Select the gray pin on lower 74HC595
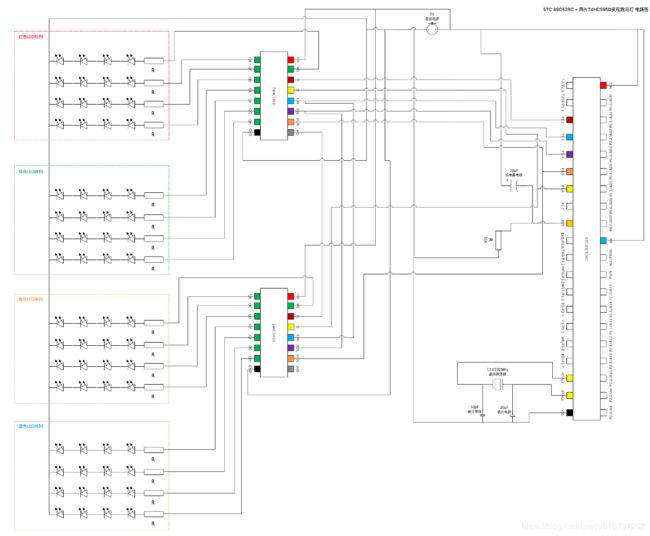The image size is (650, 536). pos(291,369)
